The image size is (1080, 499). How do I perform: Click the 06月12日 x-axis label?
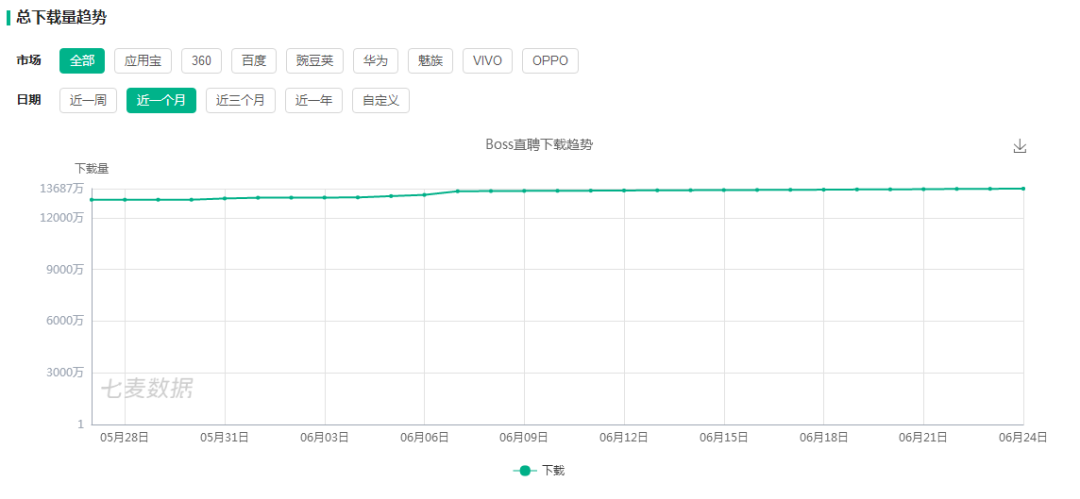[624, 437]
